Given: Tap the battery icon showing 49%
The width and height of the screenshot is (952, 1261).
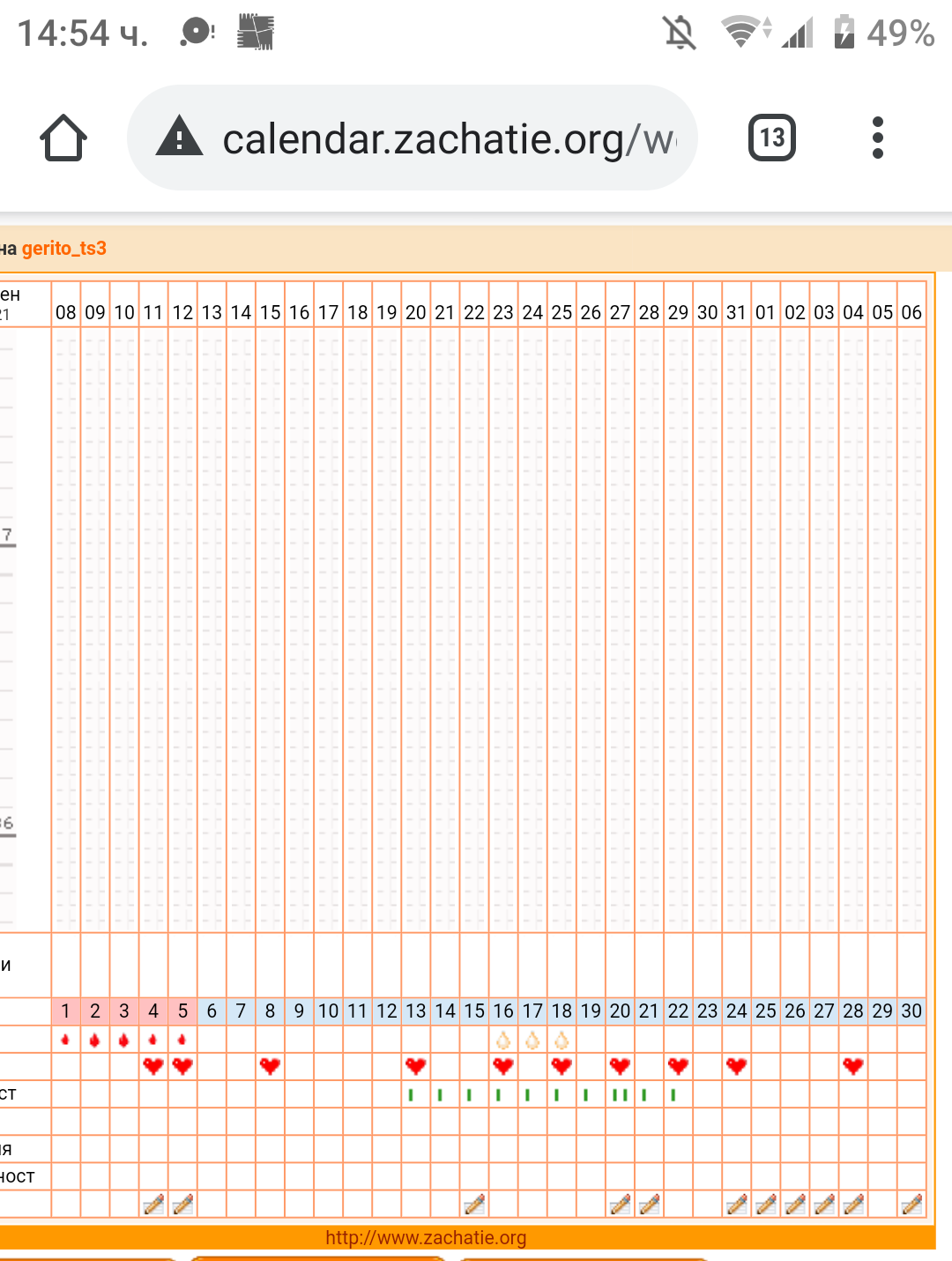Looking at the screenshot, I should (844, 32).
